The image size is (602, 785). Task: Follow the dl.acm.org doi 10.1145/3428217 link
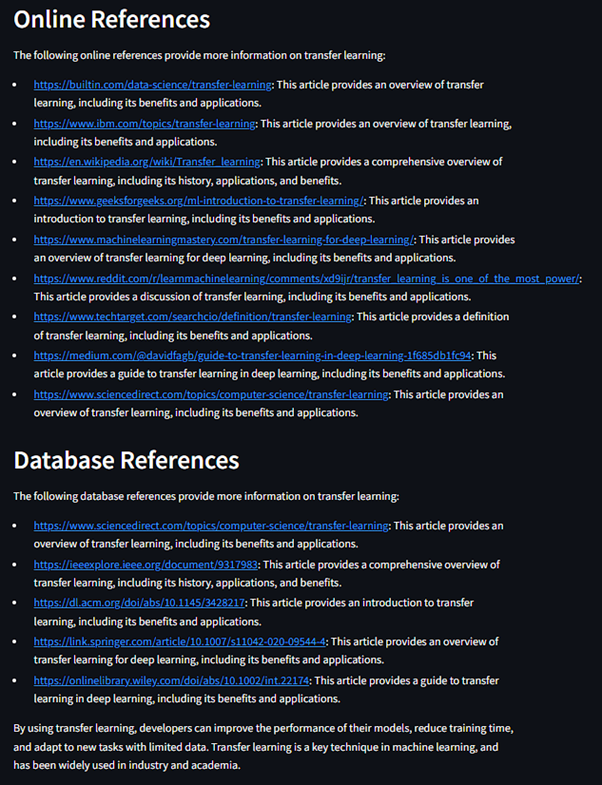[x=139, y=603]
